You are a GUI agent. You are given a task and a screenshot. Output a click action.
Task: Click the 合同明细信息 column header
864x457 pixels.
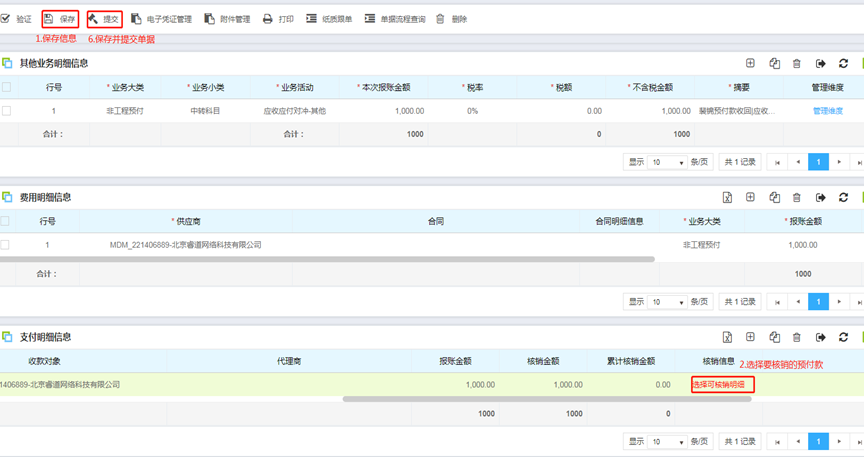[x=619, y=221]
